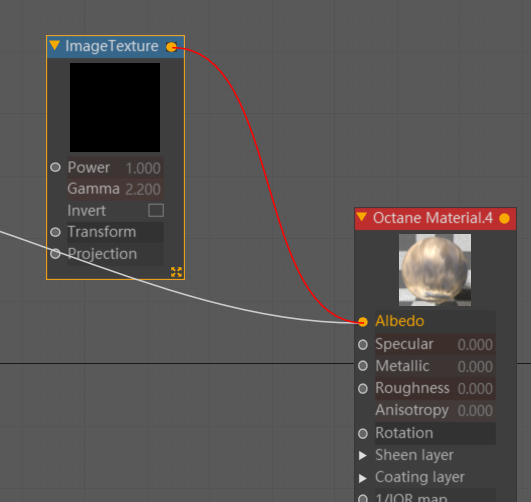531x502 pixels.
Task: Open the Octane Material.4 sphere preview
Action: (x=435, y=270)
